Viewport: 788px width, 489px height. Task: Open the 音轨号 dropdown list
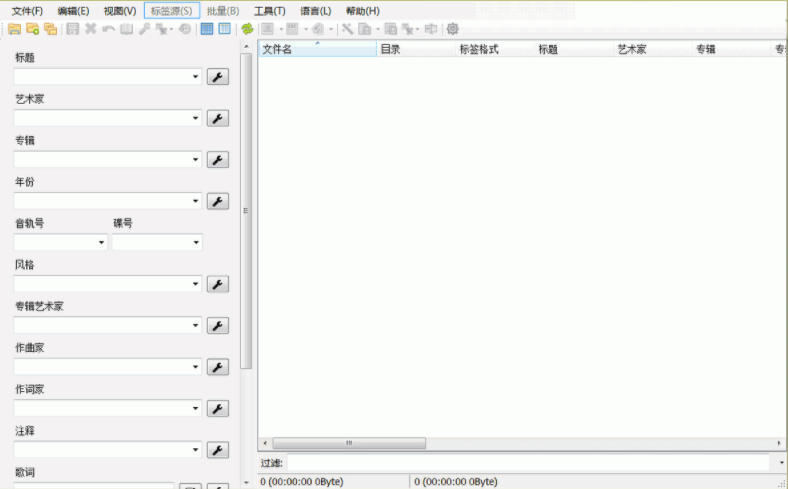point(101,243)
